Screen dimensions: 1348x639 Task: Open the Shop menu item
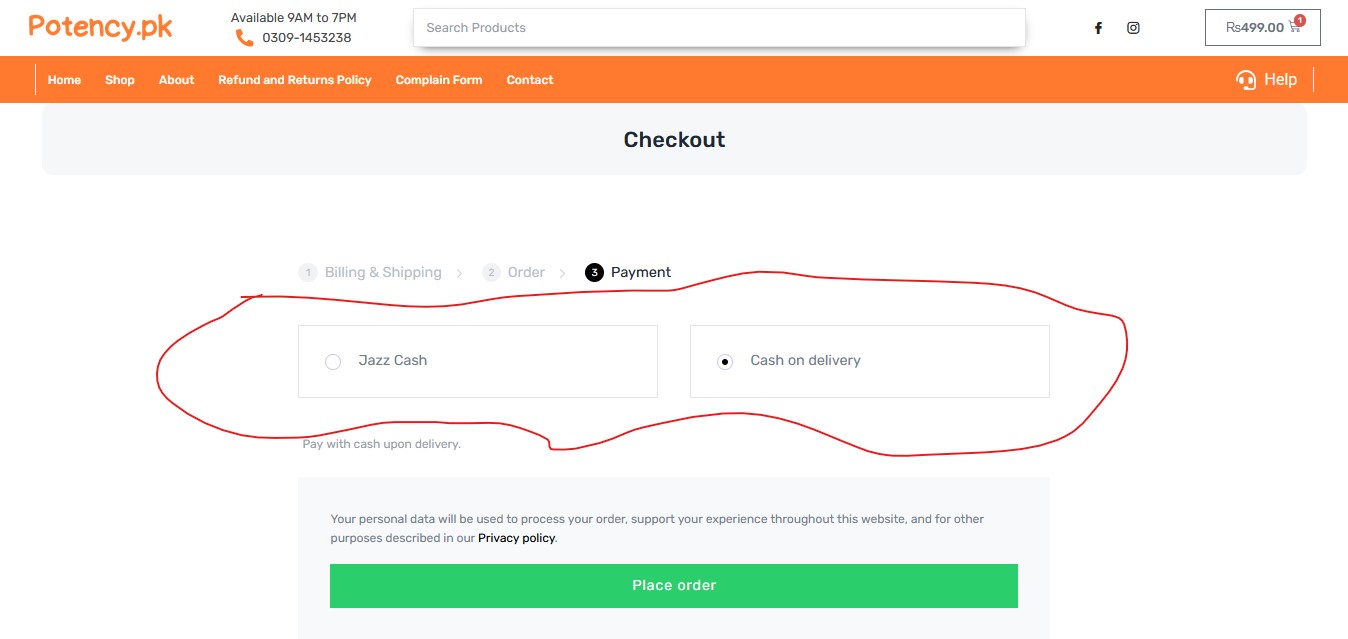[x=120, y=80]
